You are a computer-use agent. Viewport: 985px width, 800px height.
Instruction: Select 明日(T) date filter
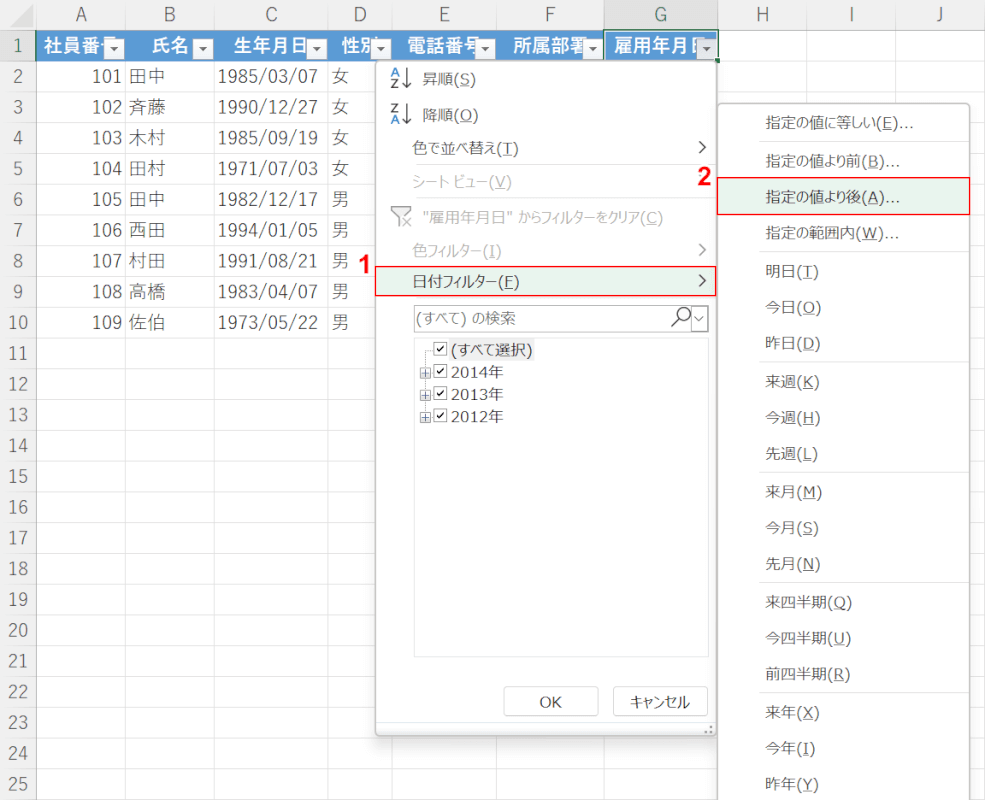pyautogui.click(x=843, y=271)
